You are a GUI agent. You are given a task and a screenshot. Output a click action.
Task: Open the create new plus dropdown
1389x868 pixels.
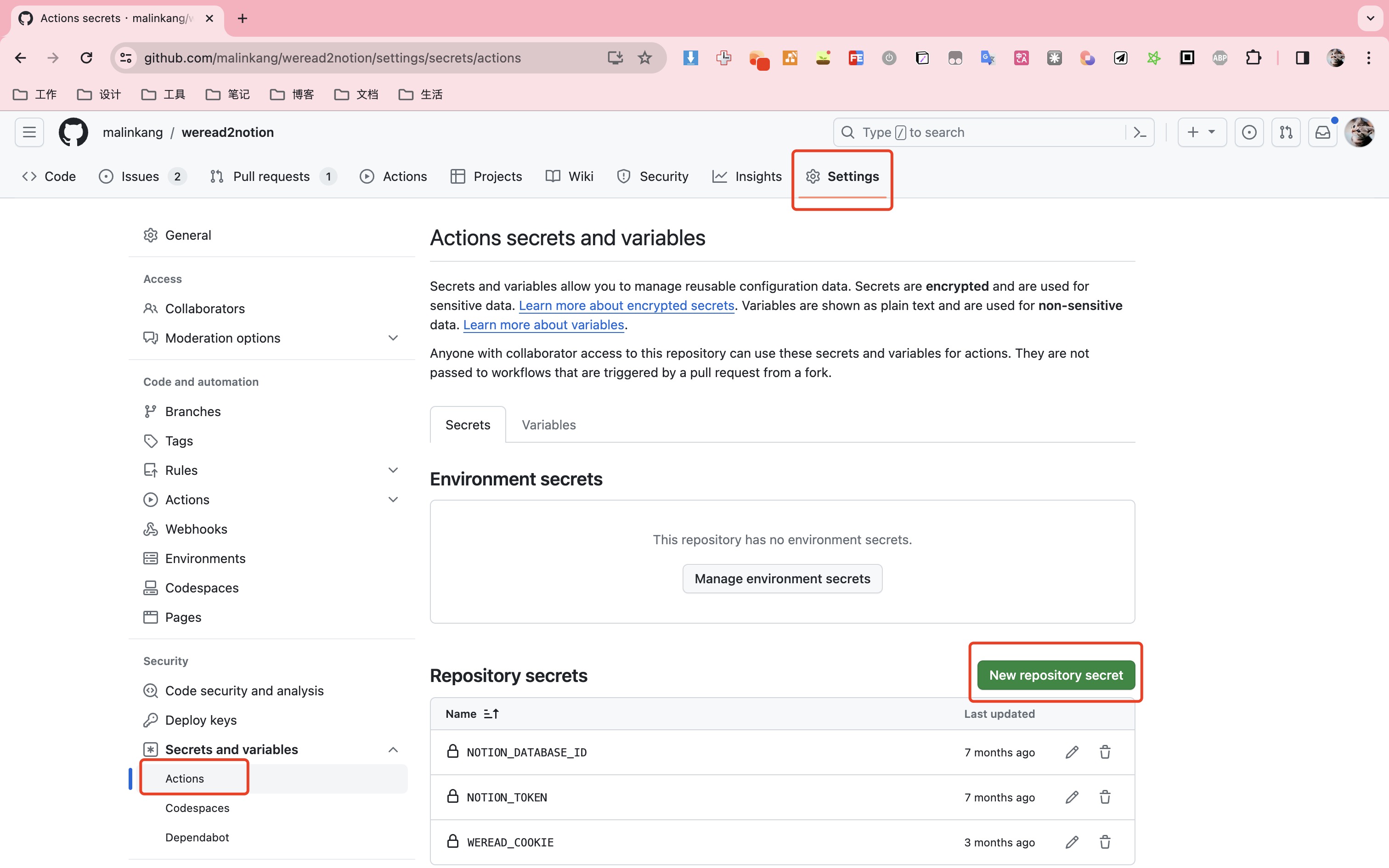1201,132
